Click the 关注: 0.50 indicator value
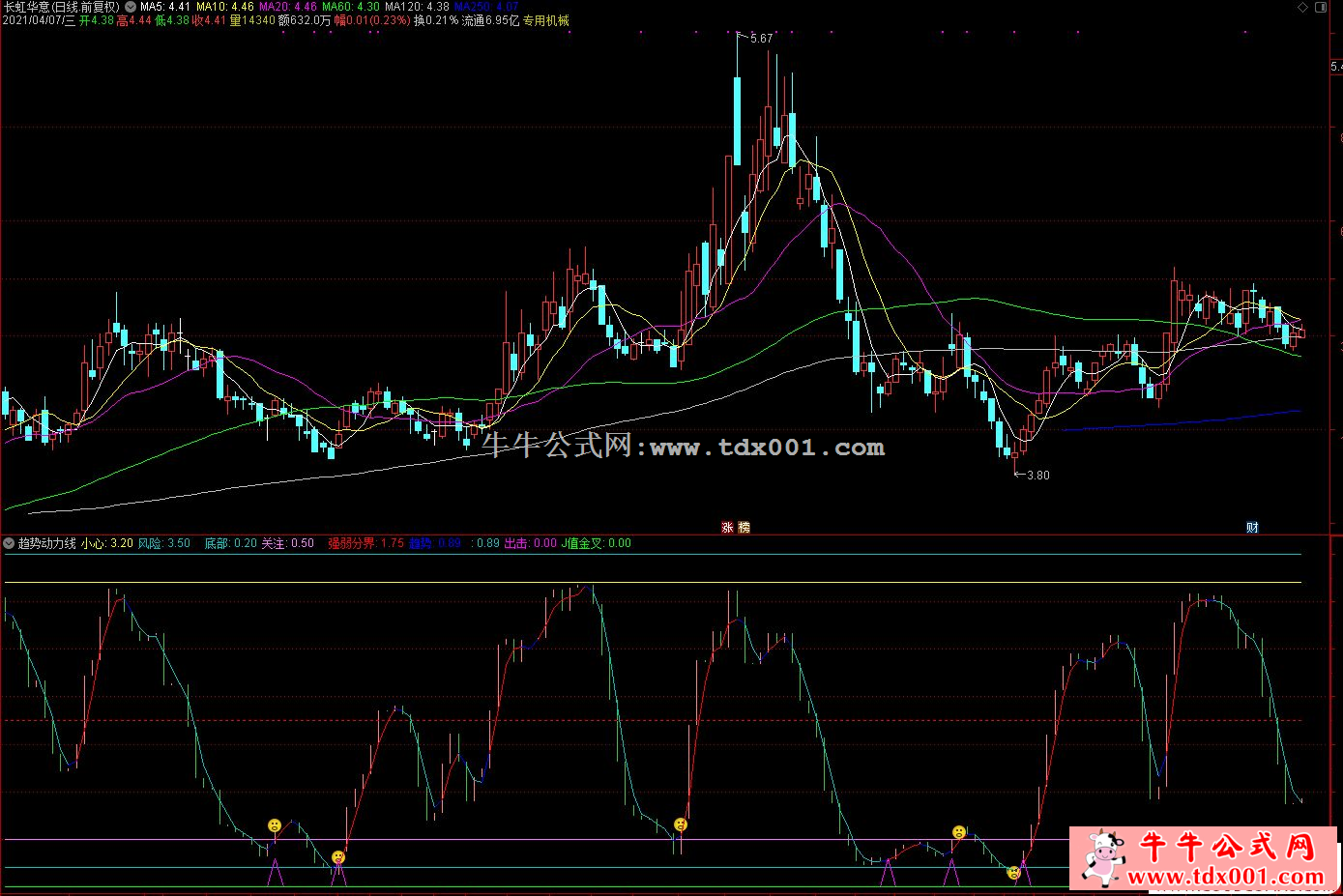The height and width of the screenshot is (896, 1343). pos(288,543)
